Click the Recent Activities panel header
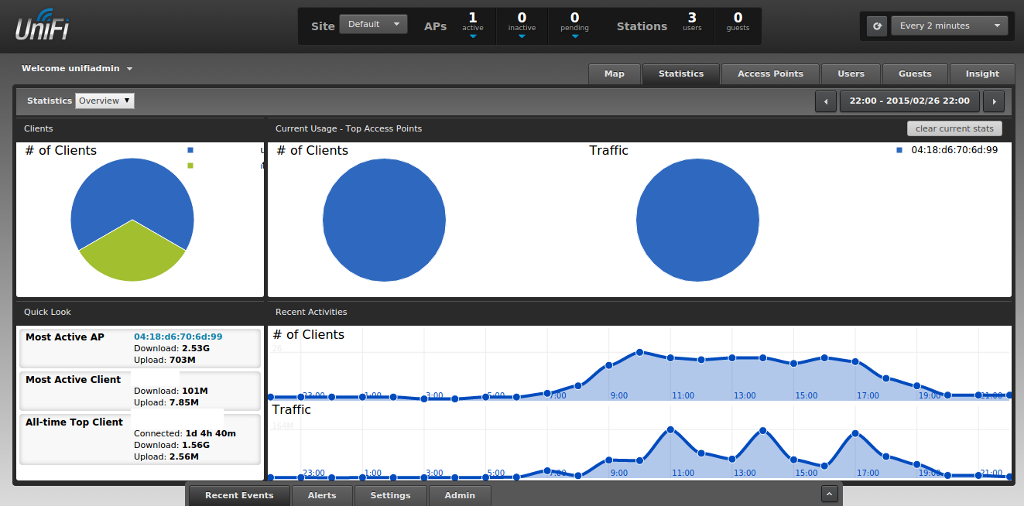Image resolution: width=1024 pixels, height=506 pixels. (640, 312)
